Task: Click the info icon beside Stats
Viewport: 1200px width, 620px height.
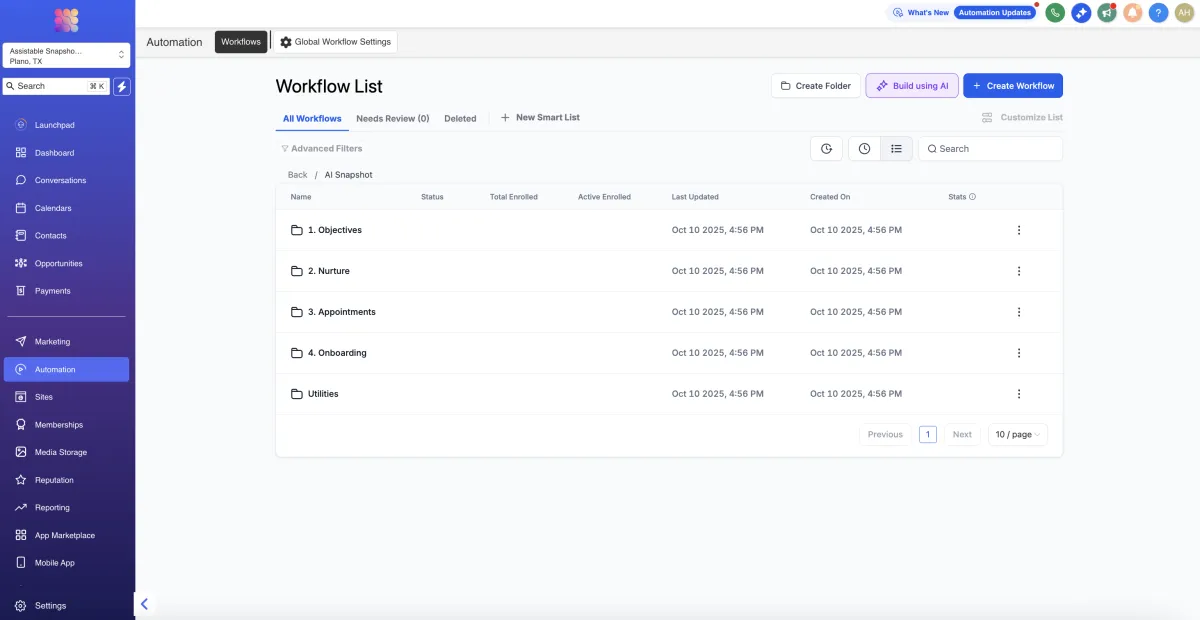Action: pyautogui.click(x=972, y=197)
